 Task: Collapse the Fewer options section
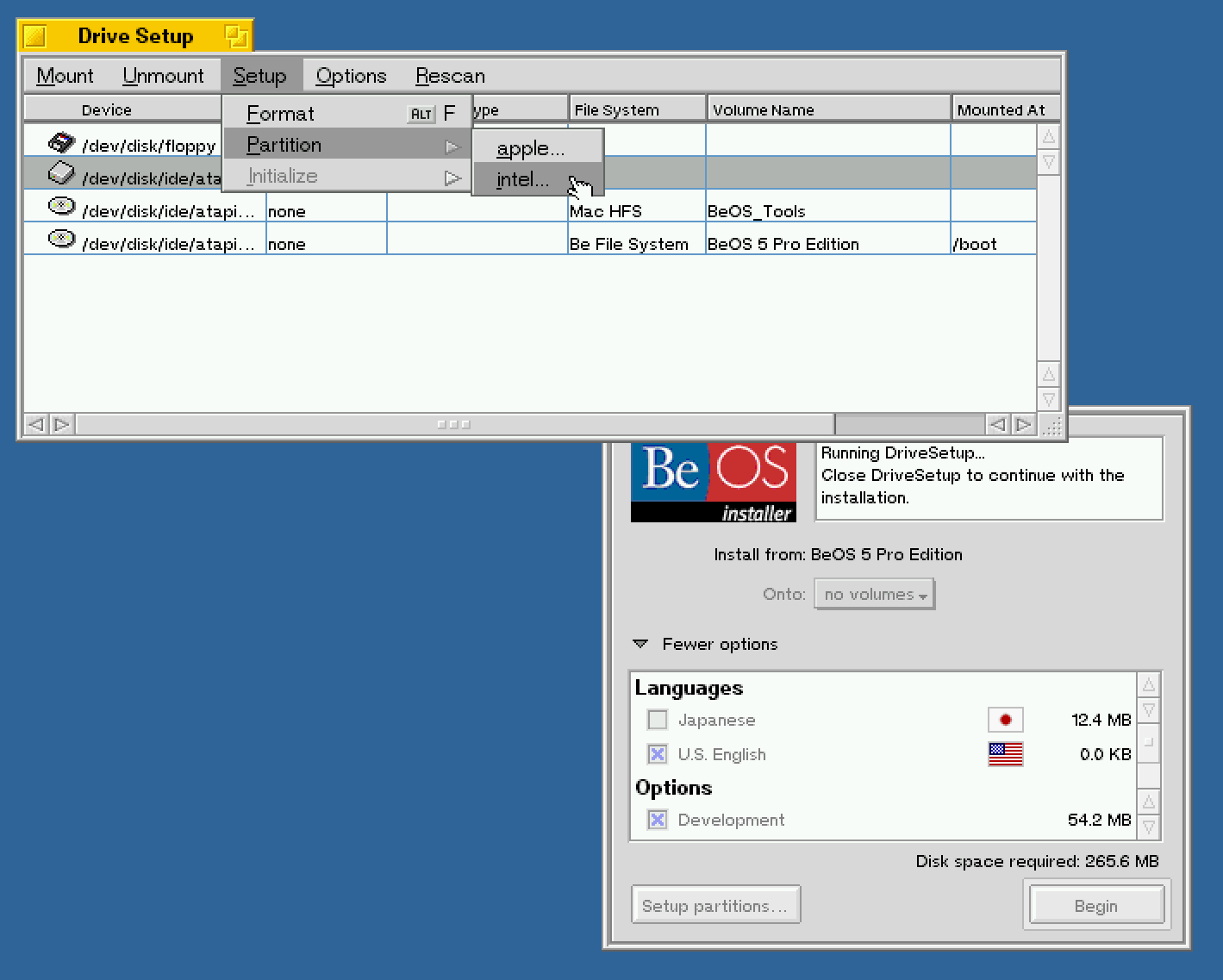tap(640, 643)
